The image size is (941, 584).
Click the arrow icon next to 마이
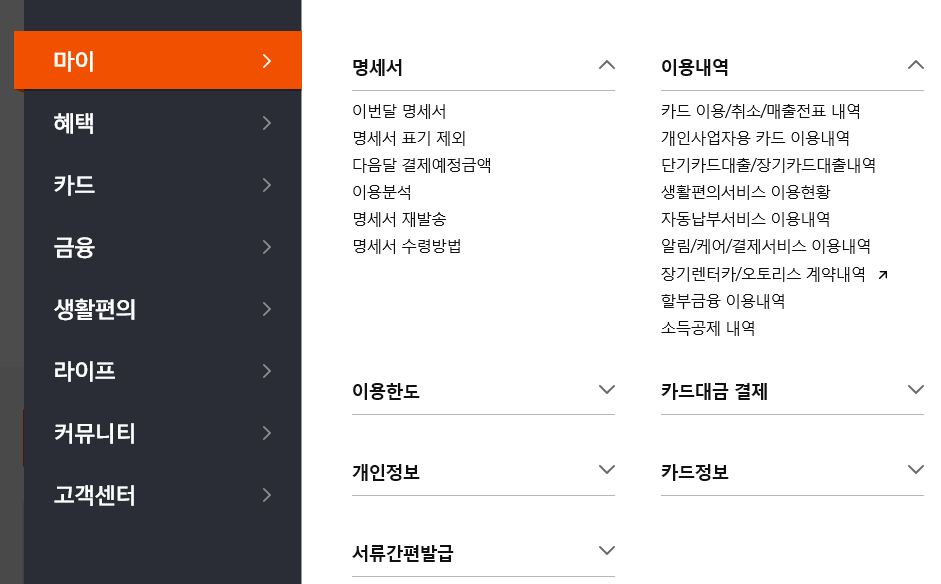point(267,61)
